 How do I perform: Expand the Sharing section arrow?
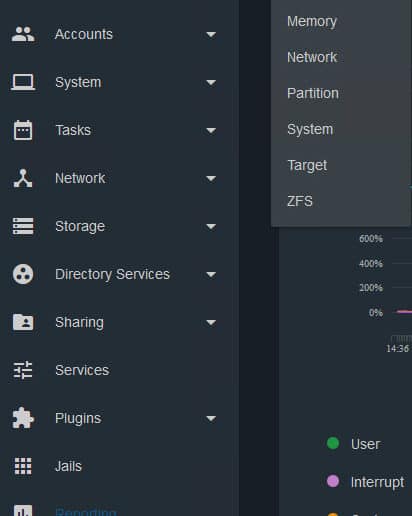click(211, 322)
